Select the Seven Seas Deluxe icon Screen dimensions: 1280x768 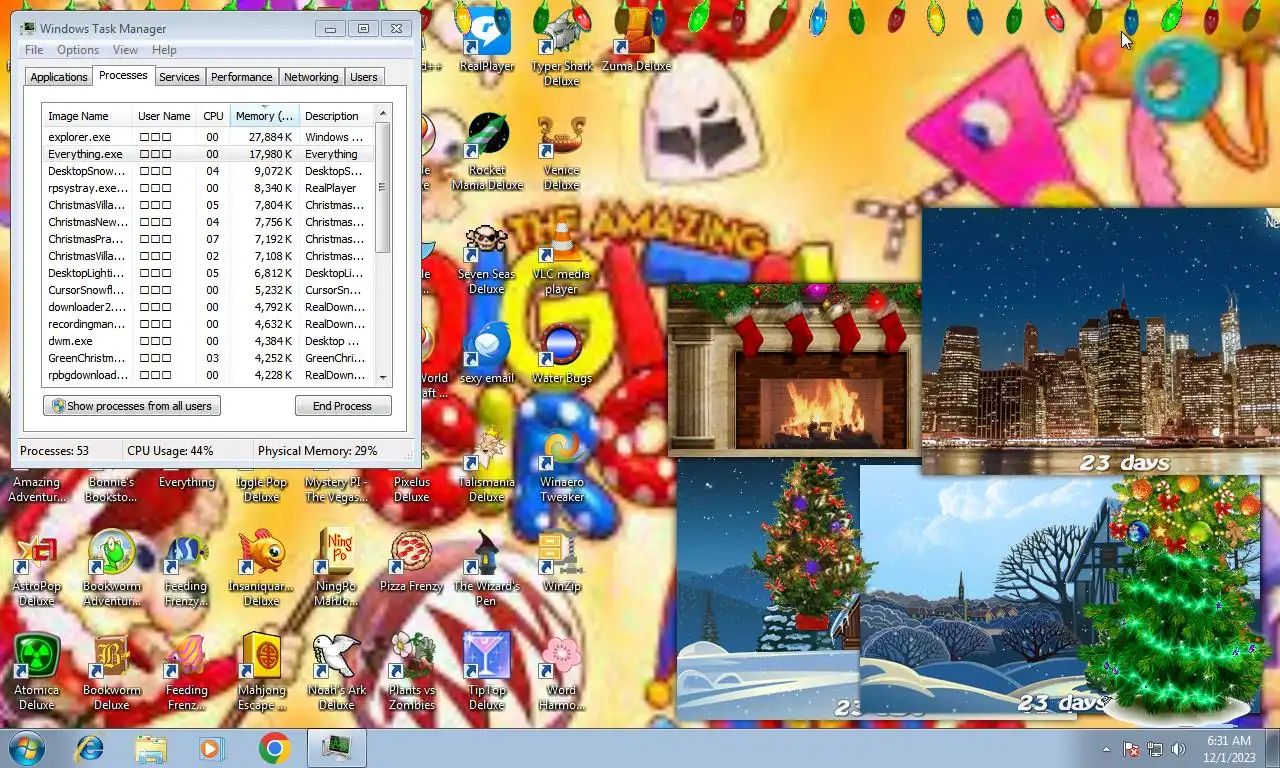click(486, 256)
